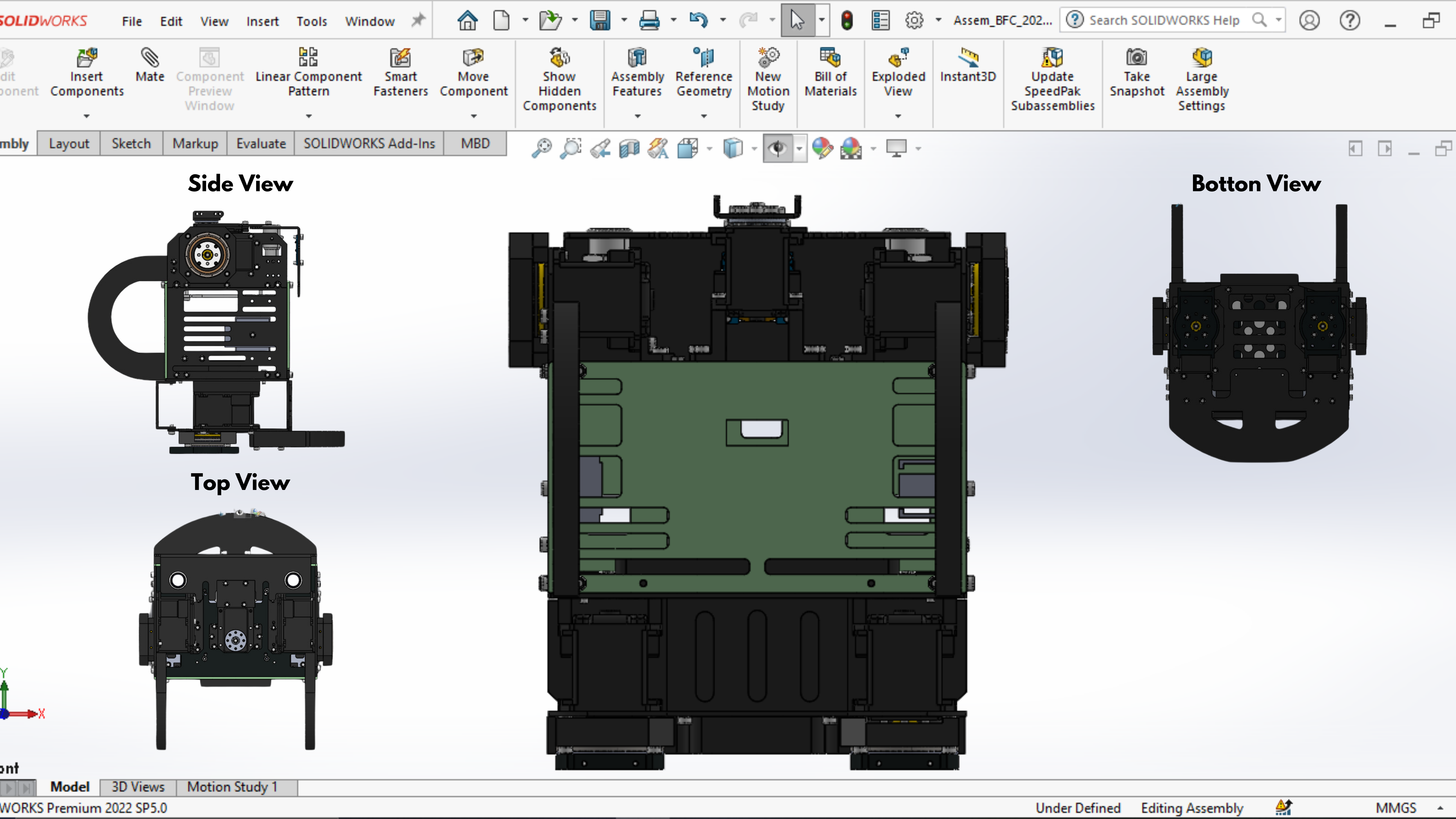Viewport: 1456px width, 819px height.
Task: Switch to the Evaluate tab
Action: pyautogui.click(x=261, y=144)
